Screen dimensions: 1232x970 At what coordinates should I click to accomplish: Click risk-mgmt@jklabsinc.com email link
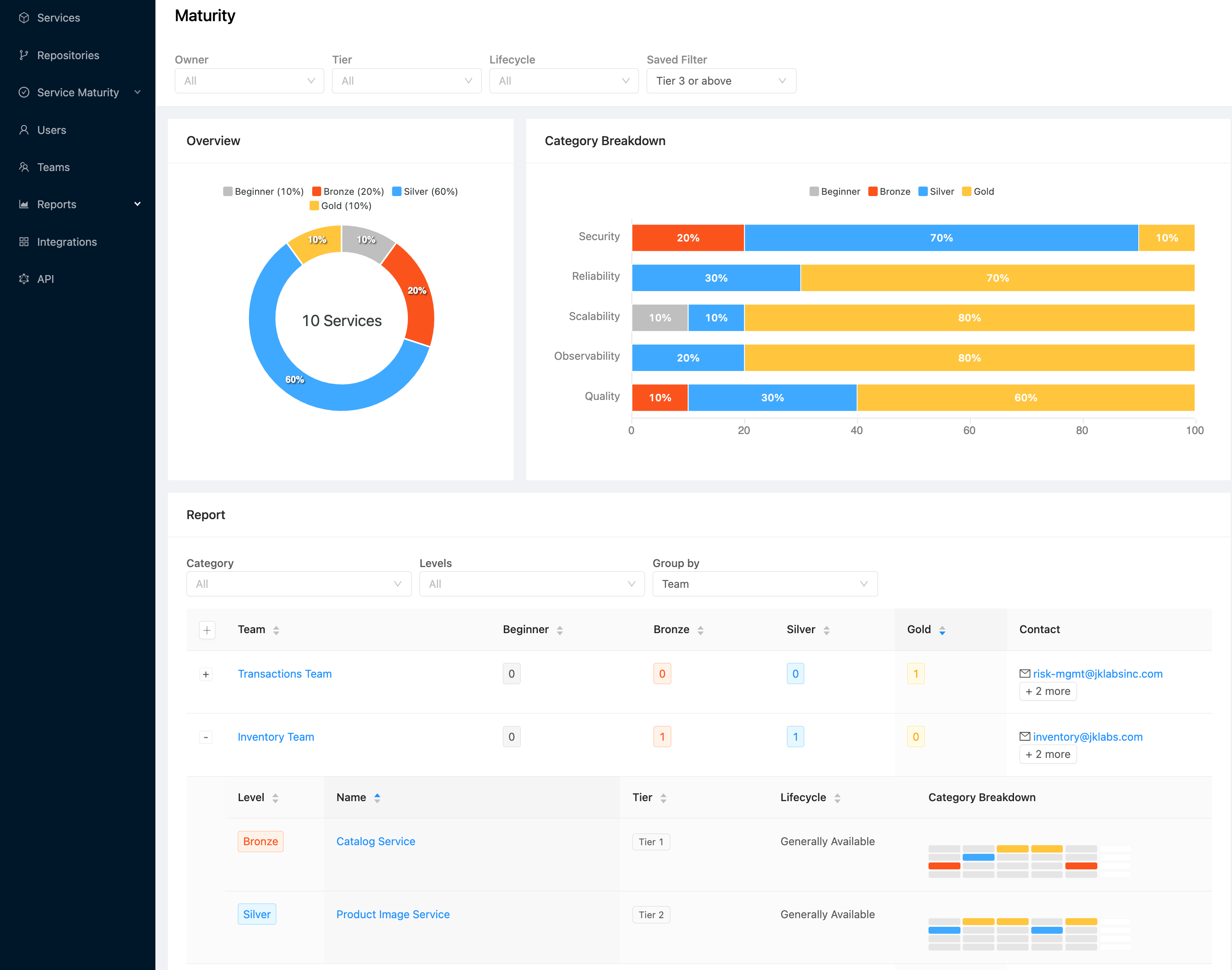[x=1098, y=674]
